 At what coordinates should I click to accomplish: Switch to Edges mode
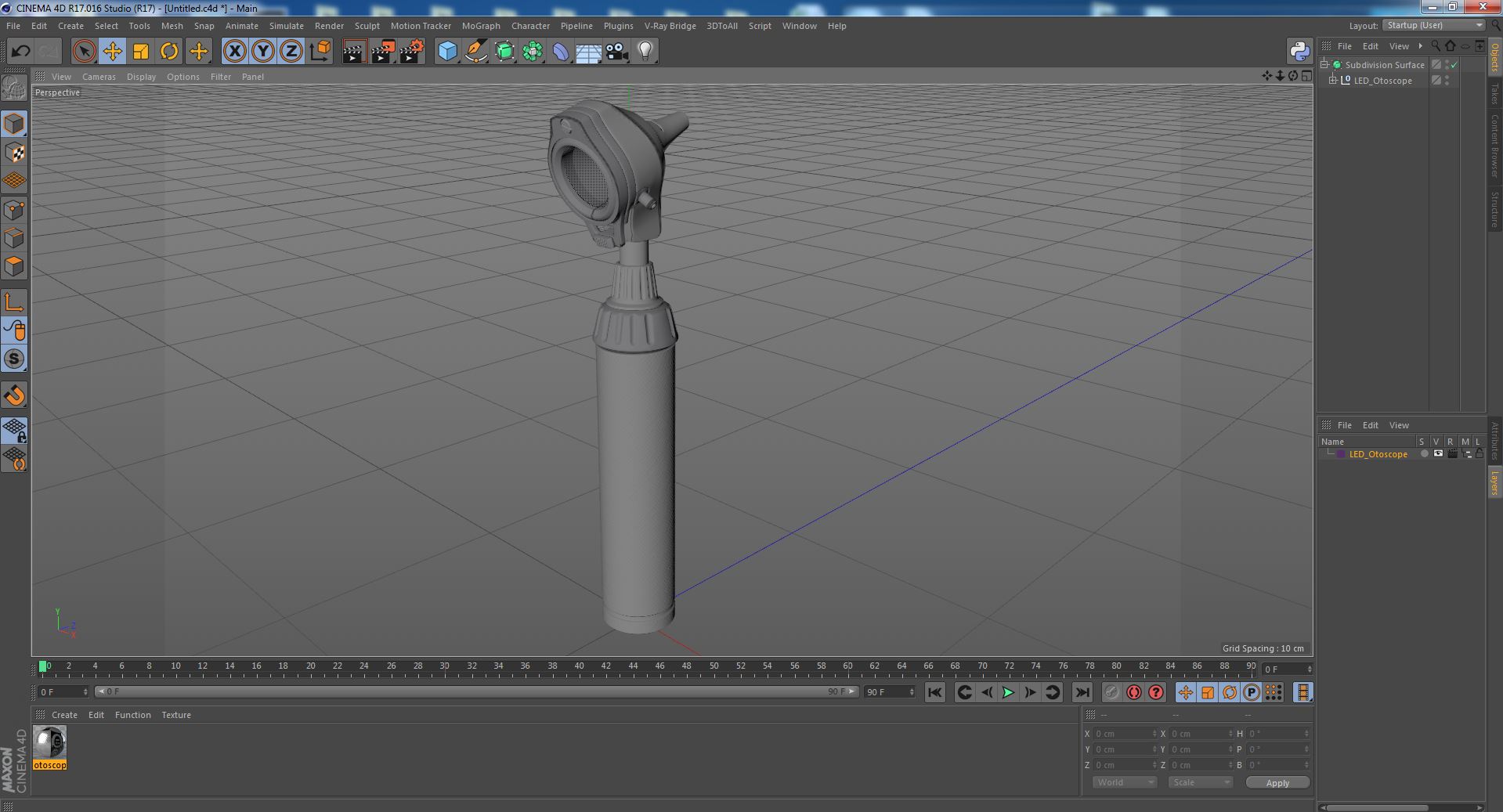click(14, 238)
